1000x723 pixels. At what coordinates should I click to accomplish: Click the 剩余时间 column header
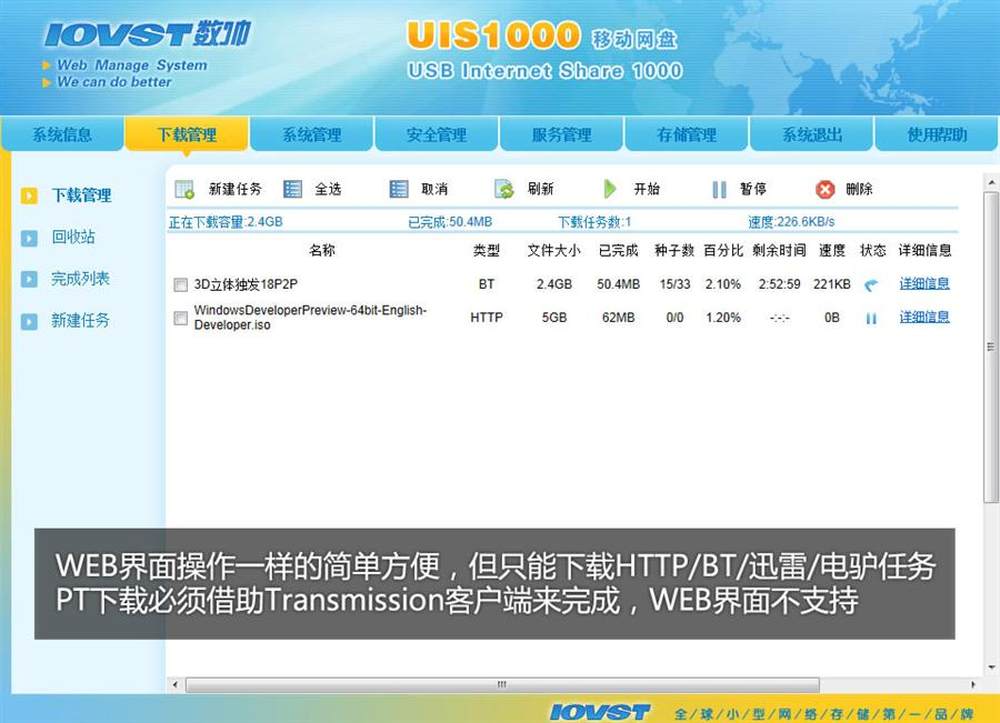[x=779, y=250]
